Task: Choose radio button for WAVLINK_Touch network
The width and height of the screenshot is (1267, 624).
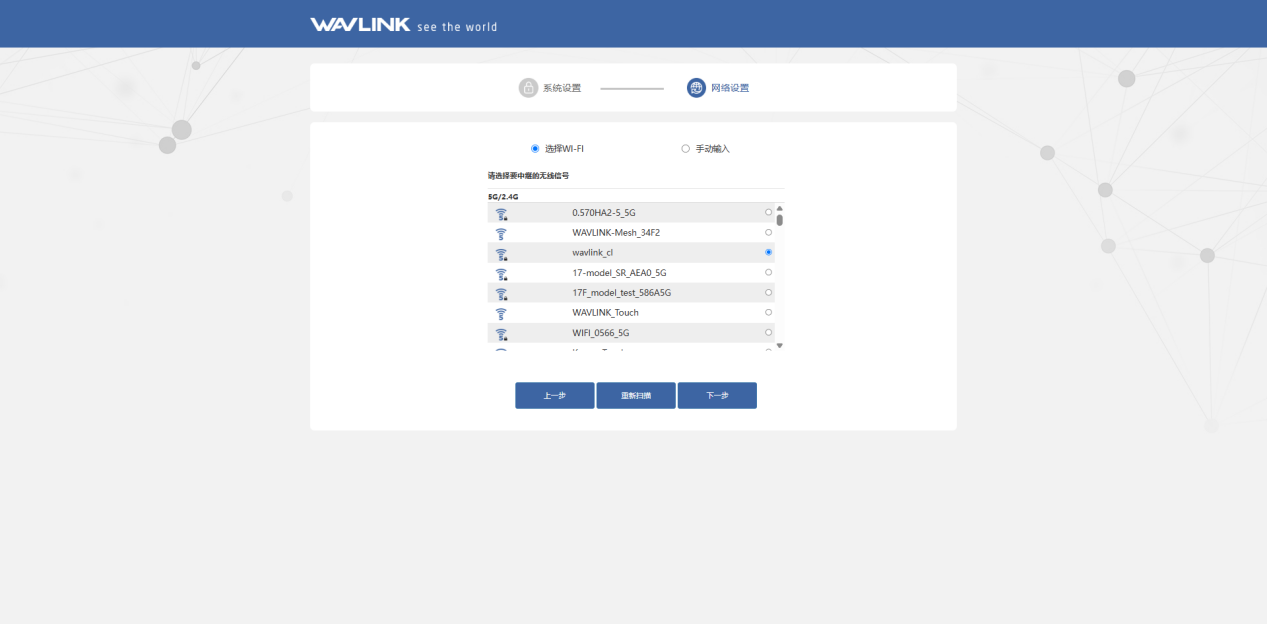Action: click(x=768, y=312)
